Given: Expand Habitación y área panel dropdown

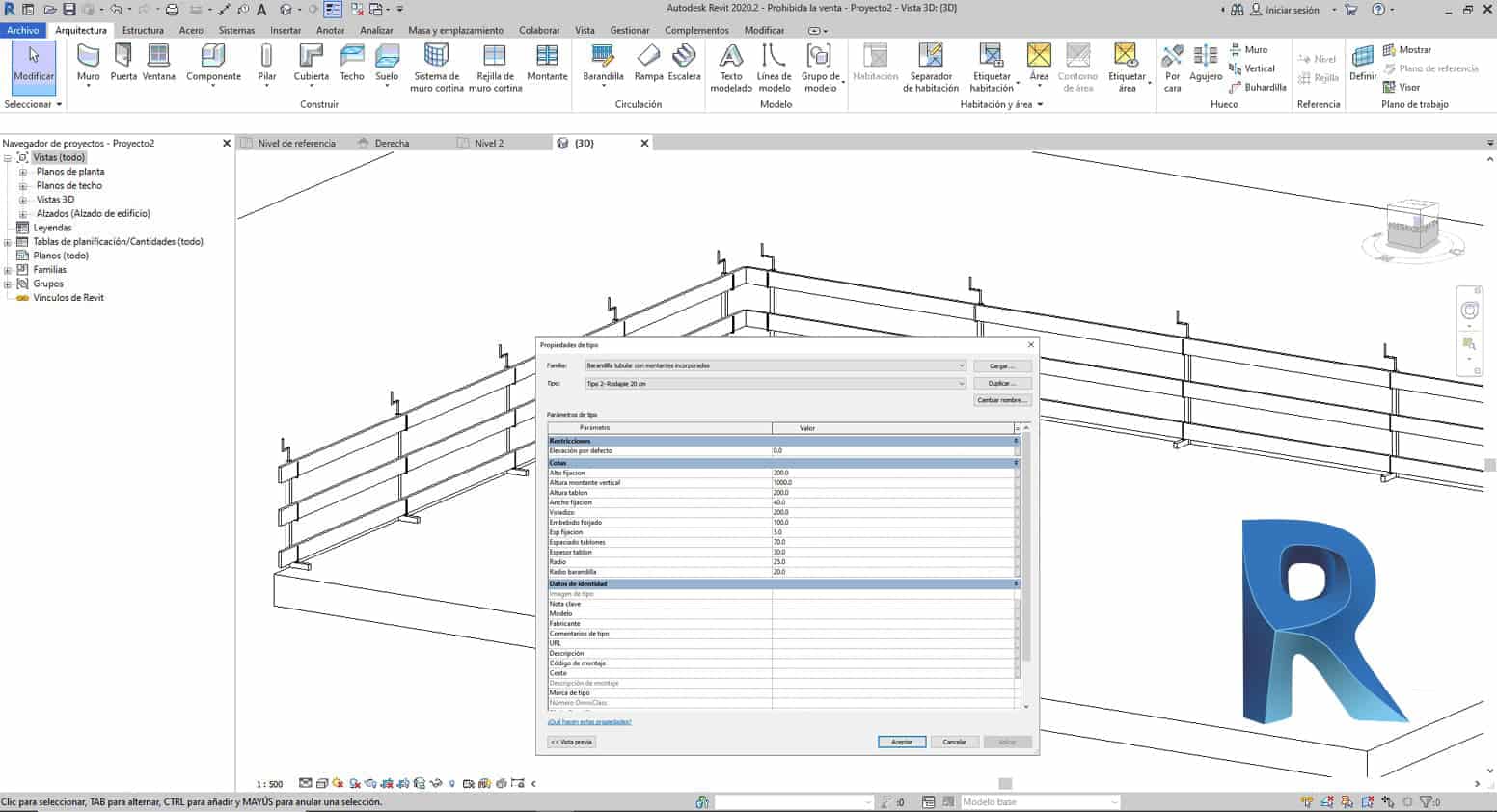Looking at the screenshot, I should click(x=1002, y=104).
